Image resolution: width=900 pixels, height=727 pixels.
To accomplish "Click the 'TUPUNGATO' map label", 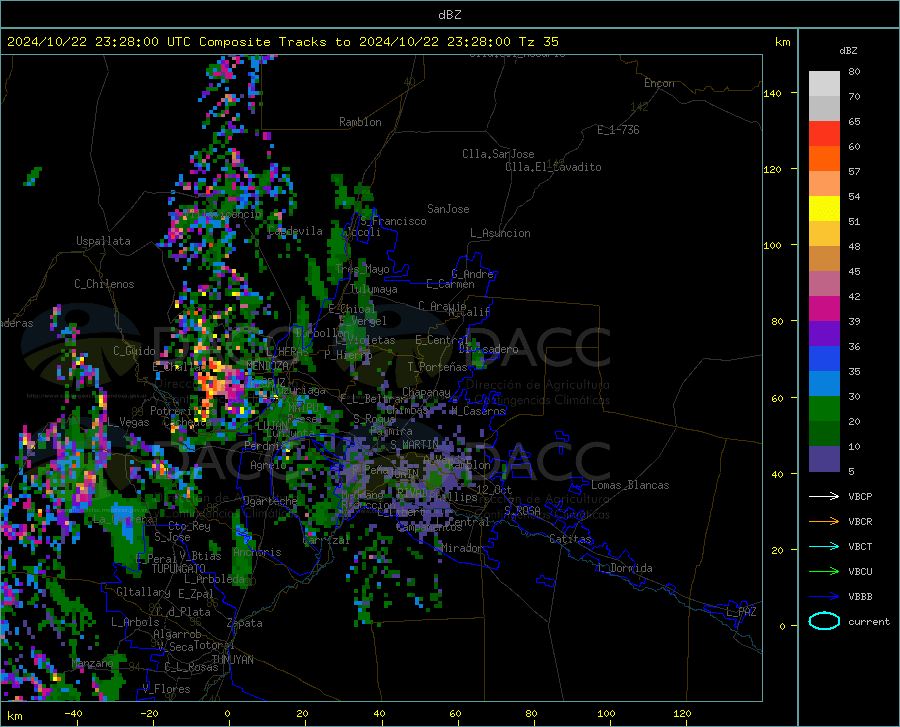I will [179, 569].
